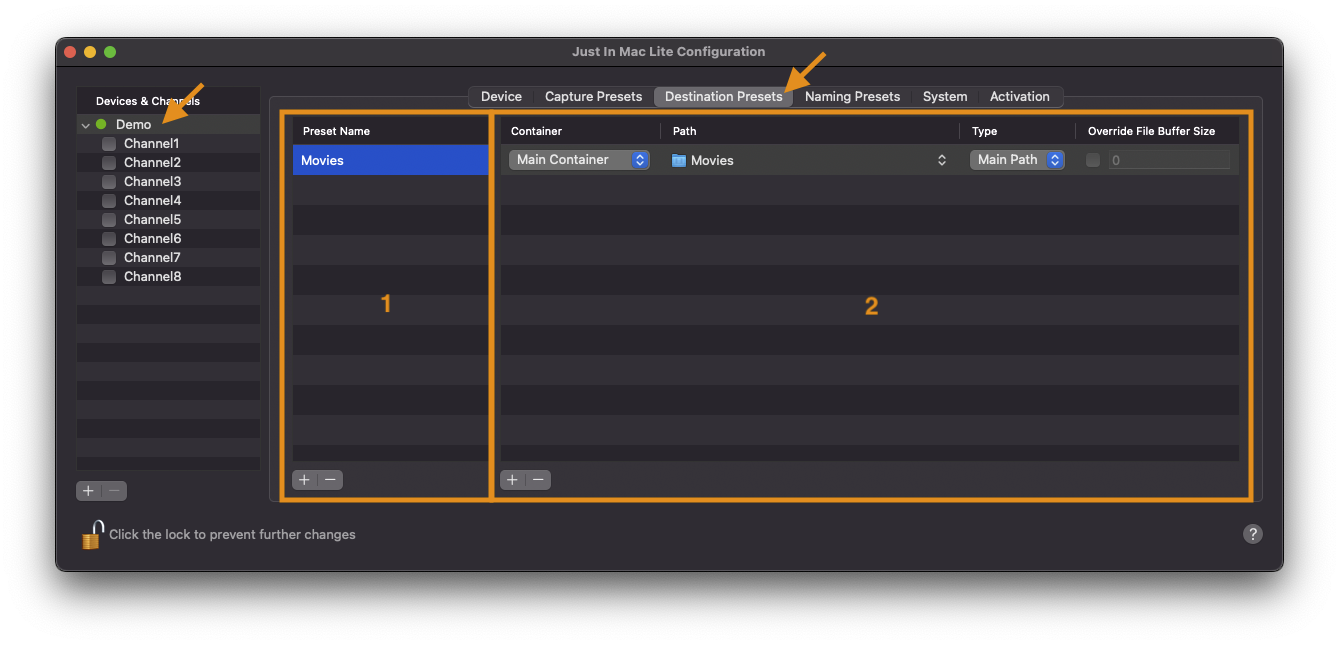Switch to the Device tab
Viewport: 1339px width, 645px height.
501,97
